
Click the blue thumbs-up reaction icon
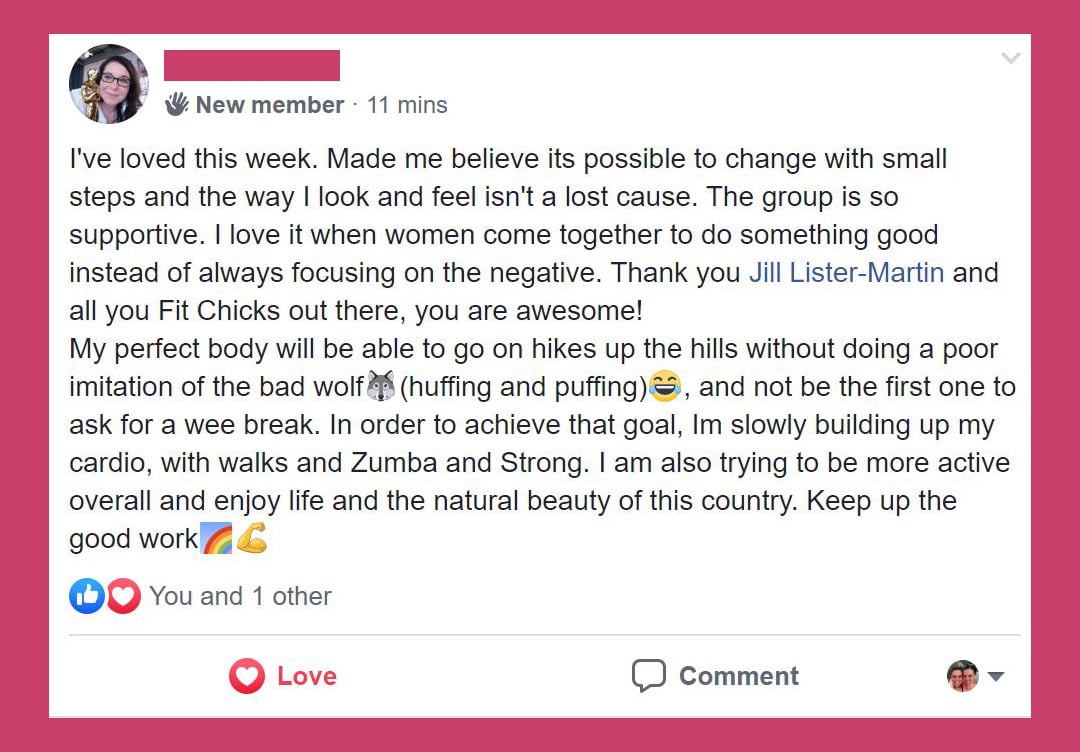(x=86, y=596)
